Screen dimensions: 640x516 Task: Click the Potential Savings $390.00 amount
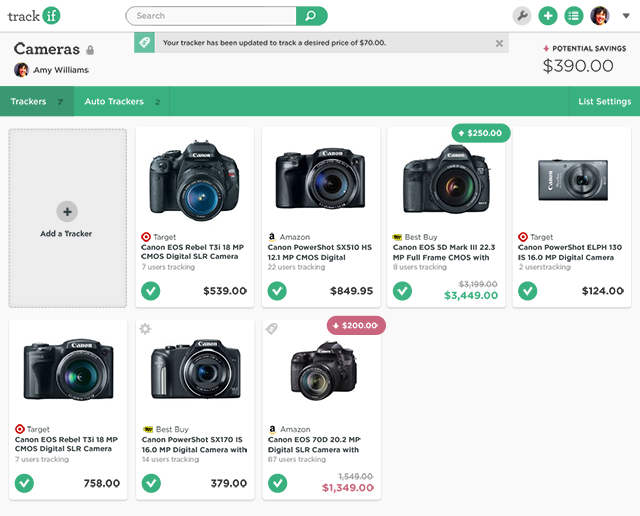pyautogui.click(x=578, y=66)
